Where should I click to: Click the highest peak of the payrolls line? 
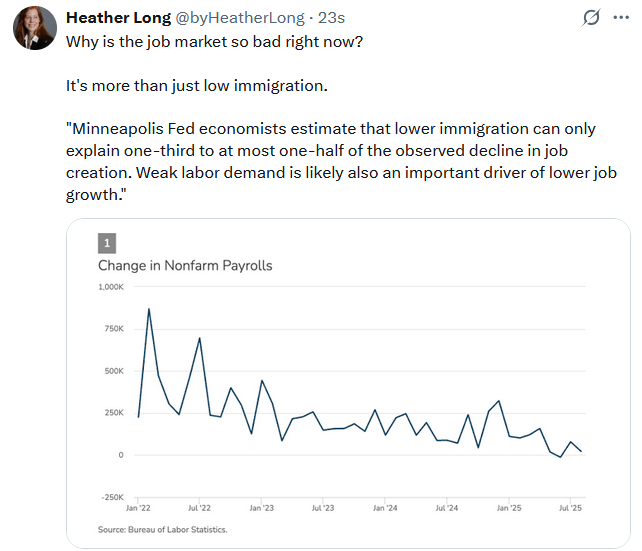[x=149, y=309]
